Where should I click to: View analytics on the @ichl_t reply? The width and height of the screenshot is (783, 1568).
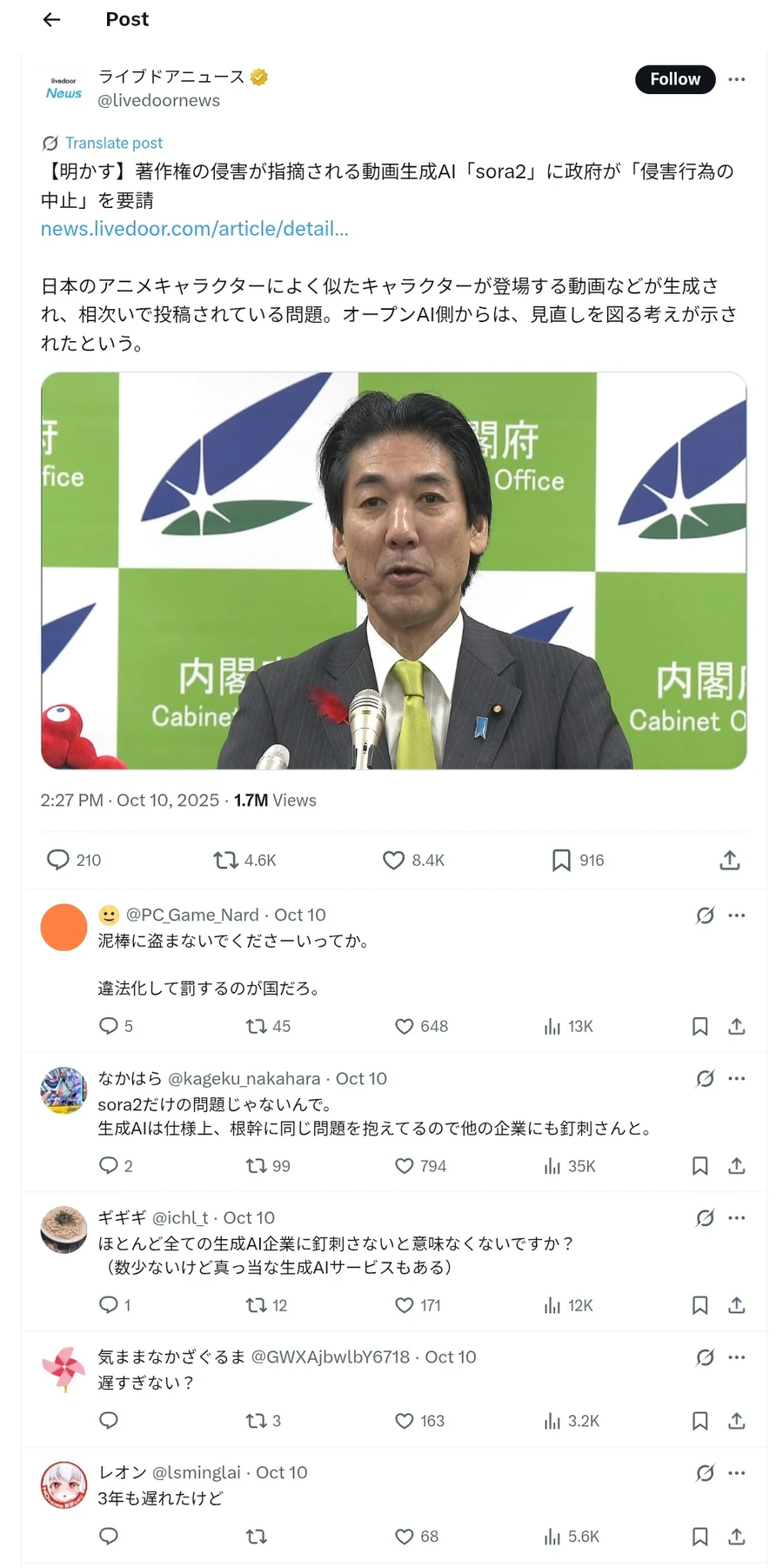point(568,1304)
